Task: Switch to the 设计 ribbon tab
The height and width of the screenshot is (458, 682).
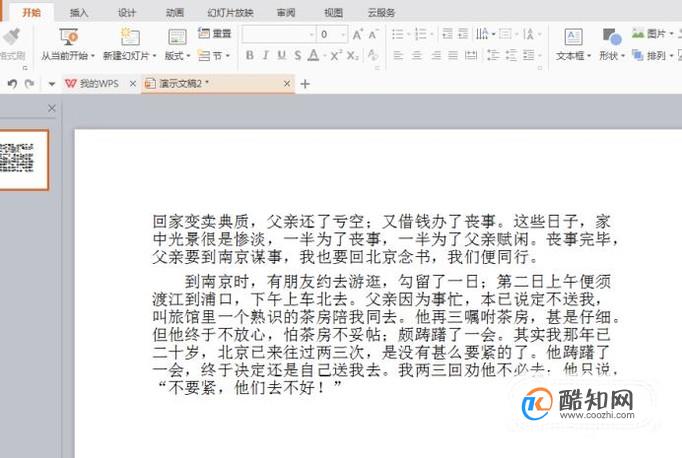Action: (x=127, y=13)
